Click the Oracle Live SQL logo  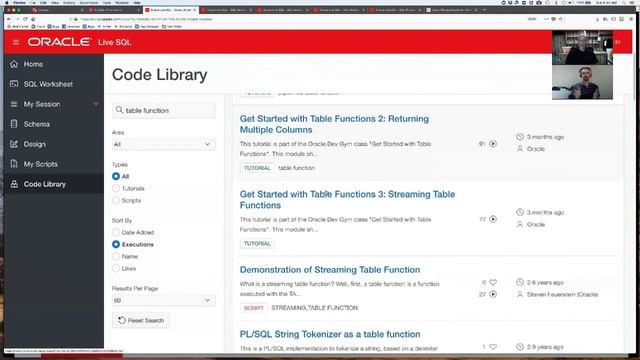pyautogui.click(x=79, y=42)
